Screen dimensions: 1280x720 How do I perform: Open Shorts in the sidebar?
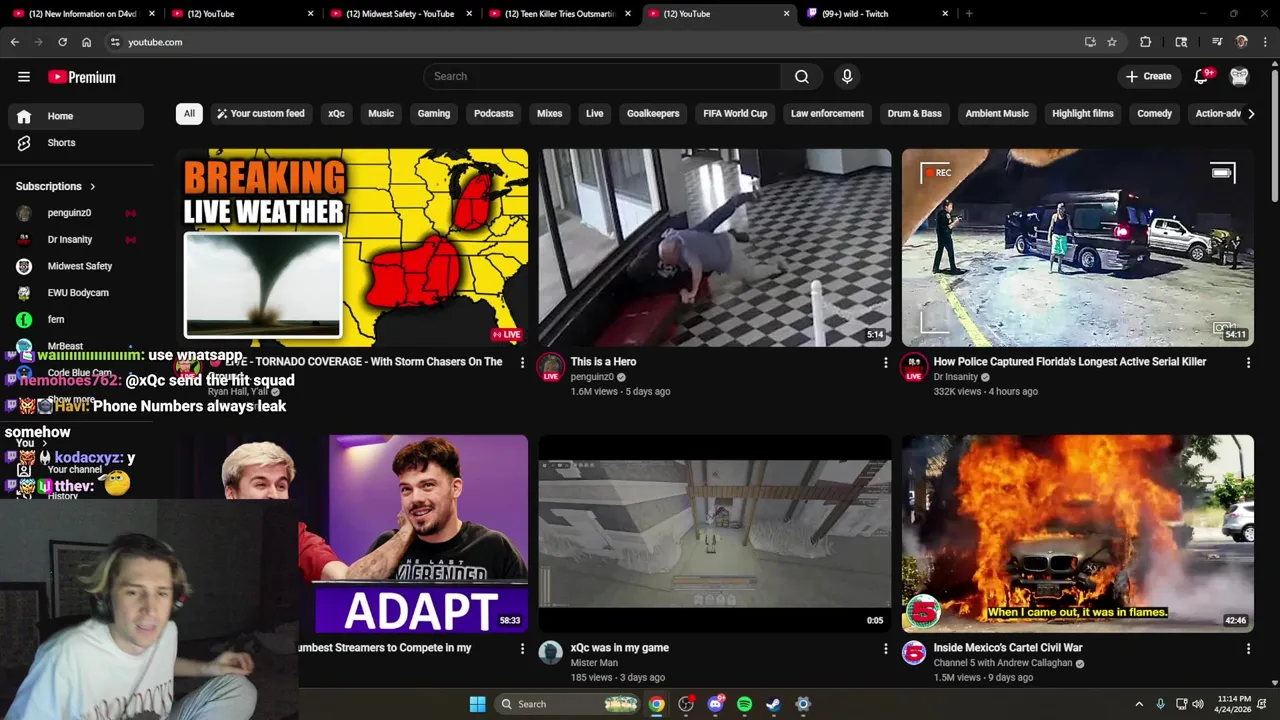click(x=76, y=143)
